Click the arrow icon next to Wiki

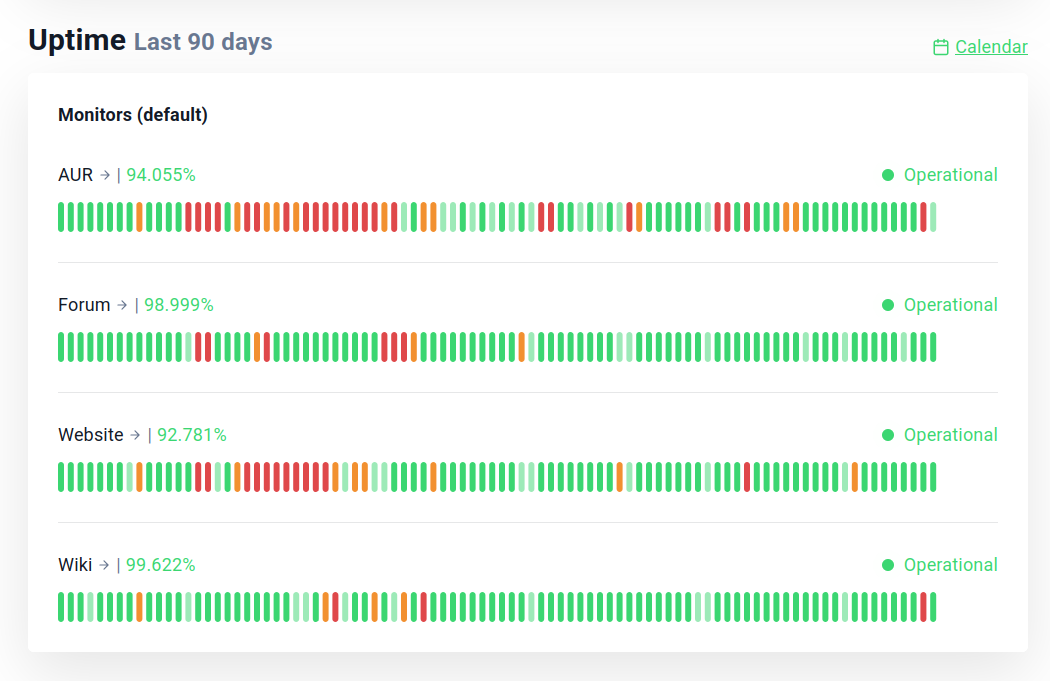(104, 565)
